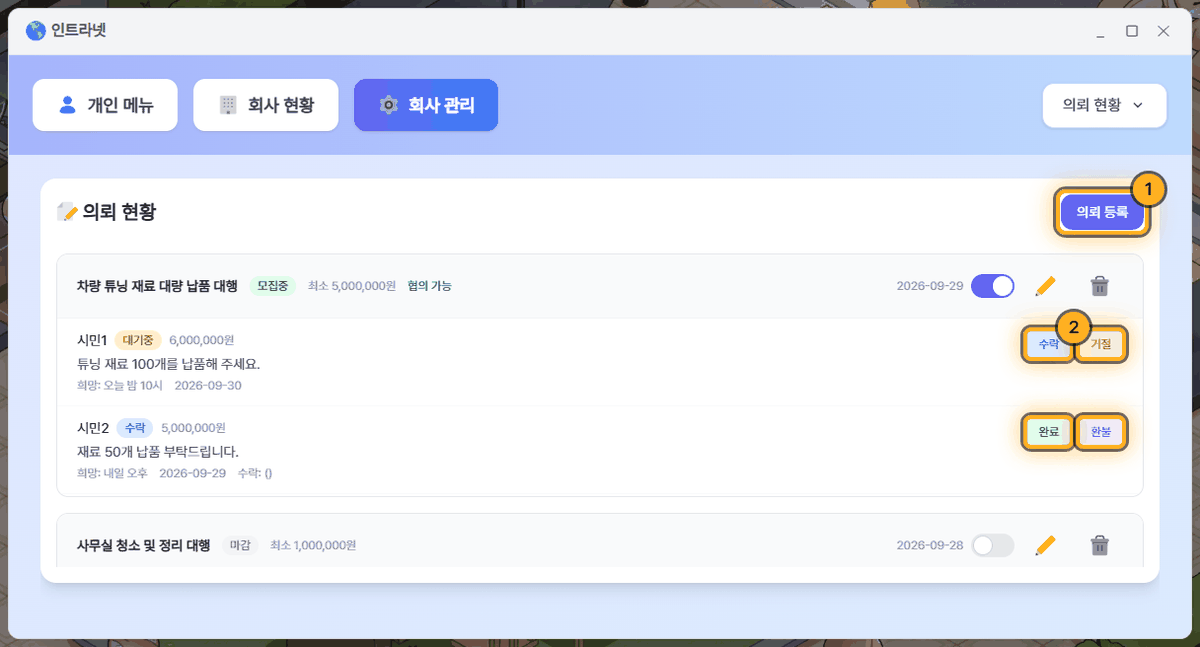The height and width of the screenshot is (647, 1200).
Task: Turn off the 차량 튜닝 재료 대량 납품 대행 switch
Action: [993, 286]
